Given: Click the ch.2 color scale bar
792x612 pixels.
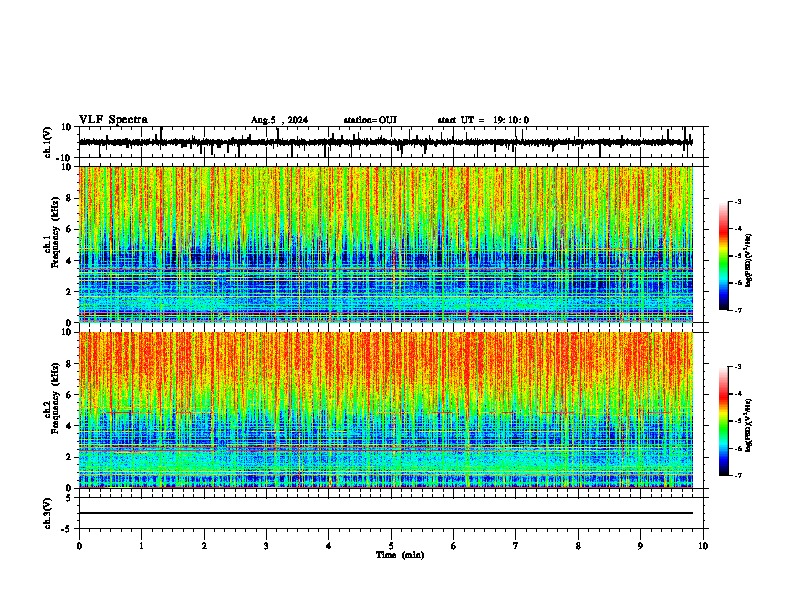Looking at the screenshot, I should (724, 421).
